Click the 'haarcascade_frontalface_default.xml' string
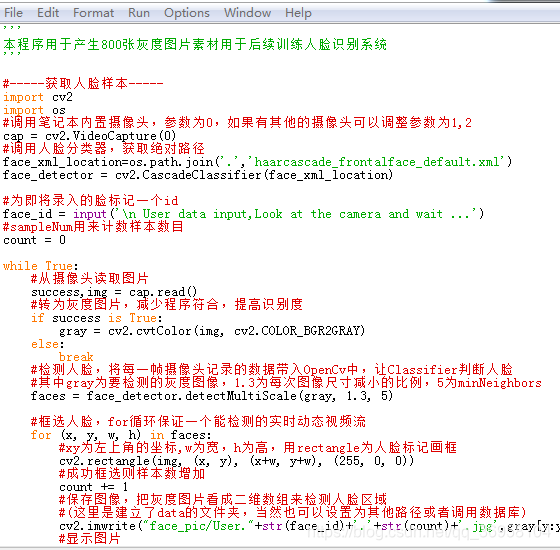Viewport: 560px width, 550px height. point(377,162)
